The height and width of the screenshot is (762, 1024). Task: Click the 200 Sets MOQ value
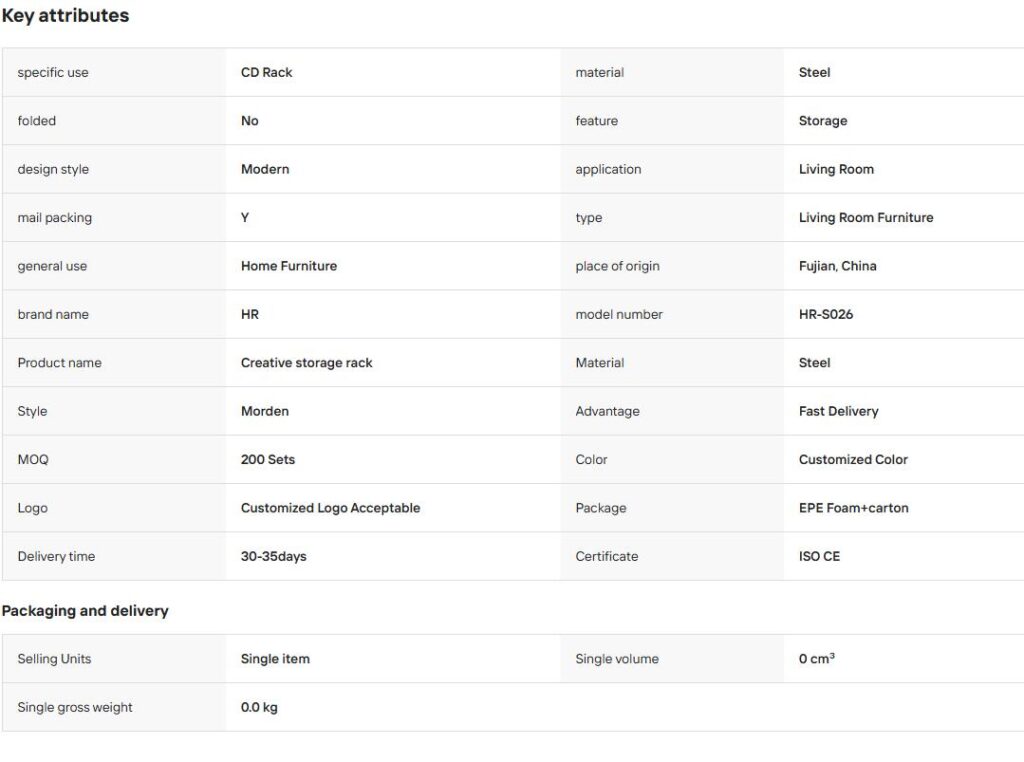point(268,459)
